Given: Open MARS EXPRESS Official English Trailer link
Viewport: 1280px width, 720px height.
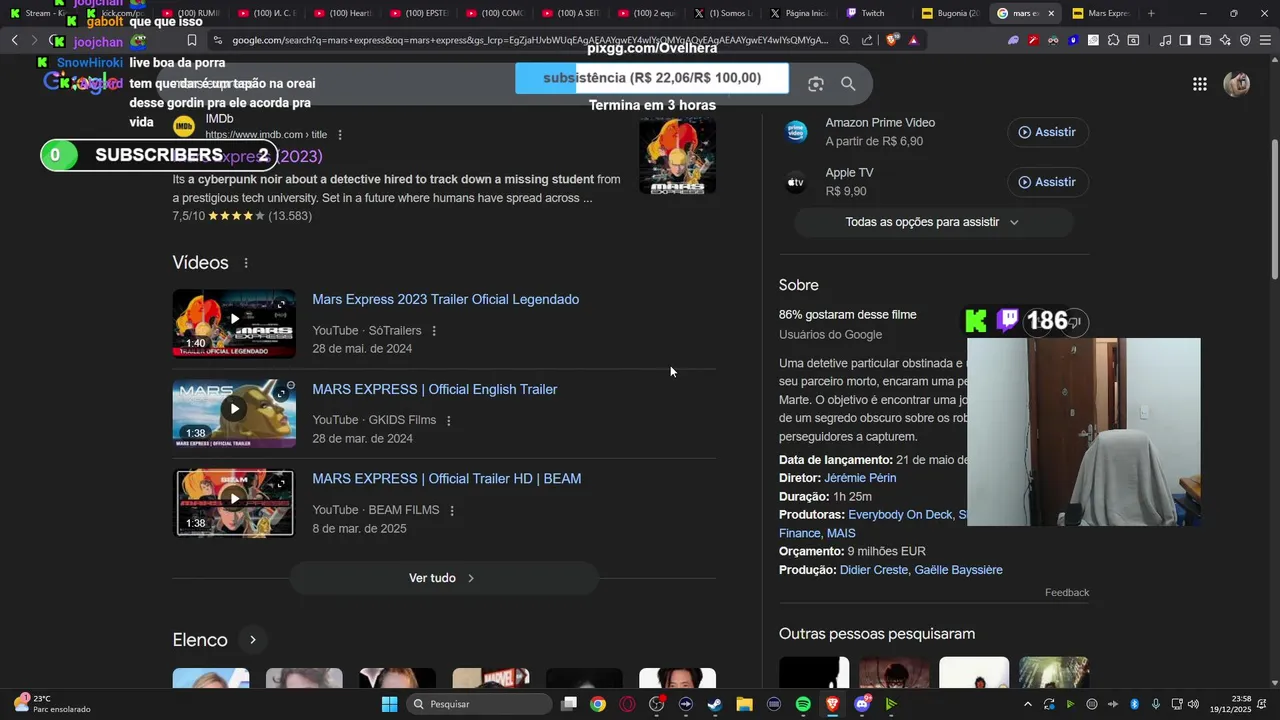Looking at the screenshot, I should click(435, 390).
